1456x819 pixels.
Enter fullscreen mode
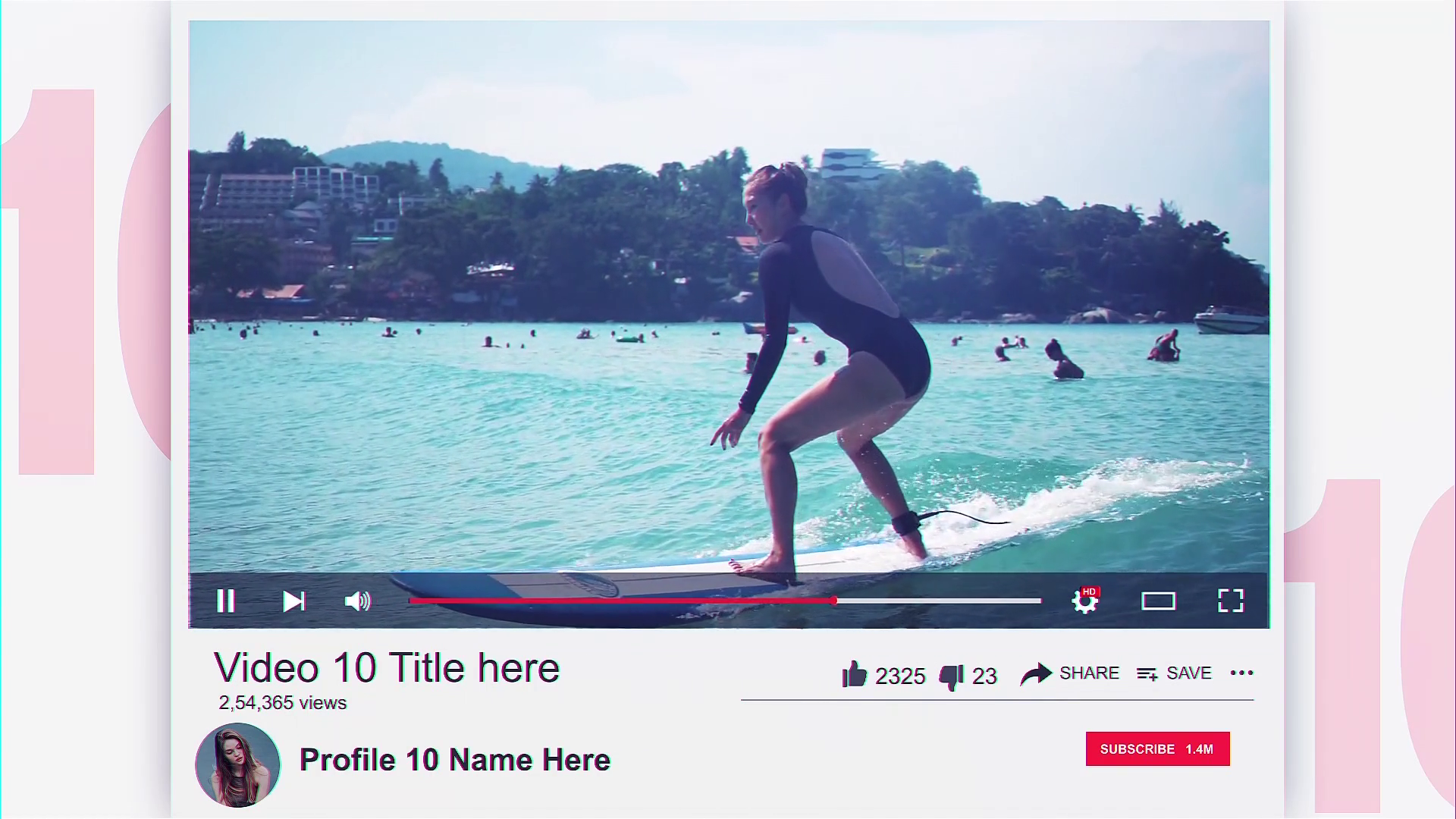1231,601
